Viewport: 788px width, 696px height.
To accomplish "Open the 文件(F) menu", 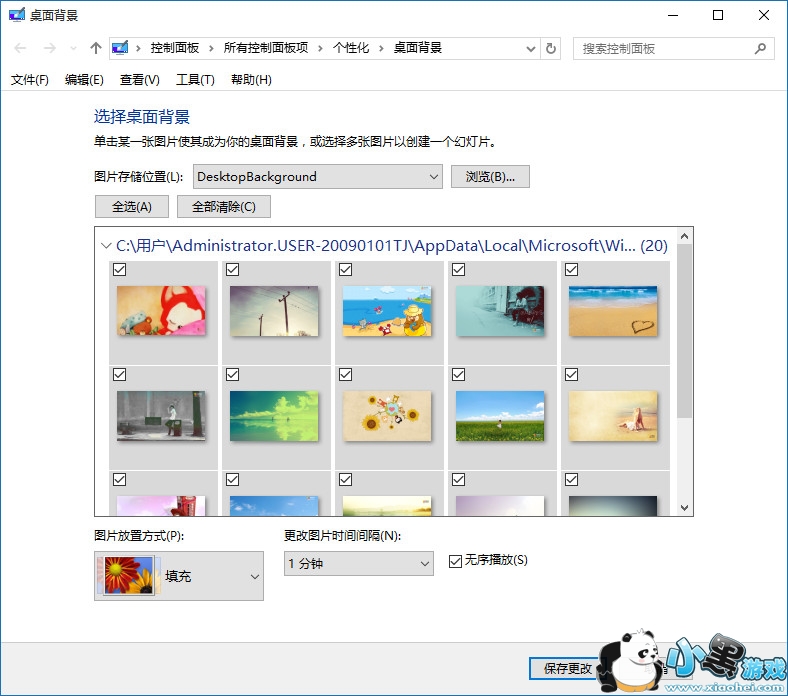I will (30, 80).
